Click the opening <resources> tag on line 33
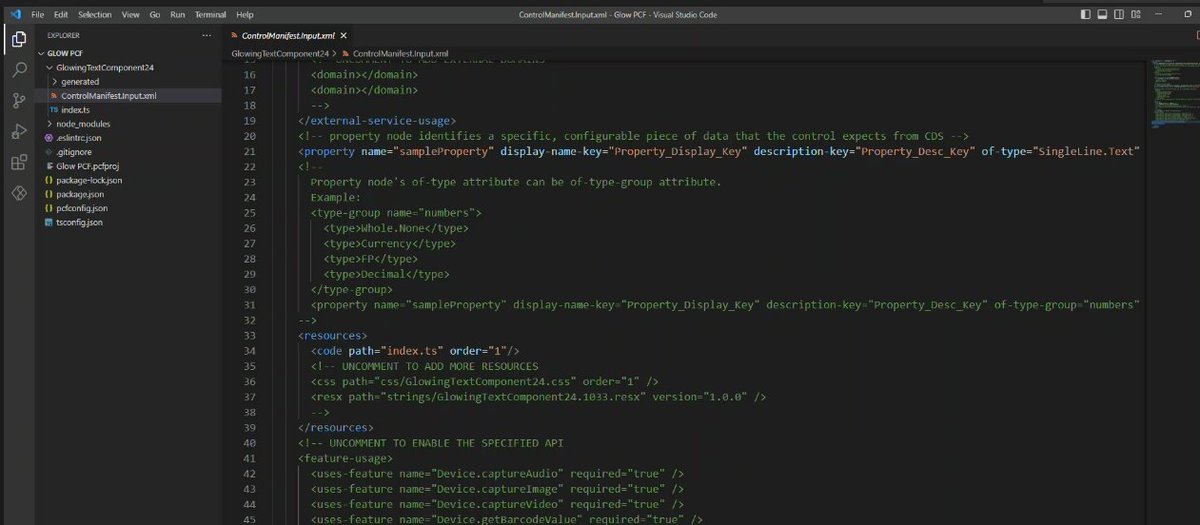 [x=332, y=335]
